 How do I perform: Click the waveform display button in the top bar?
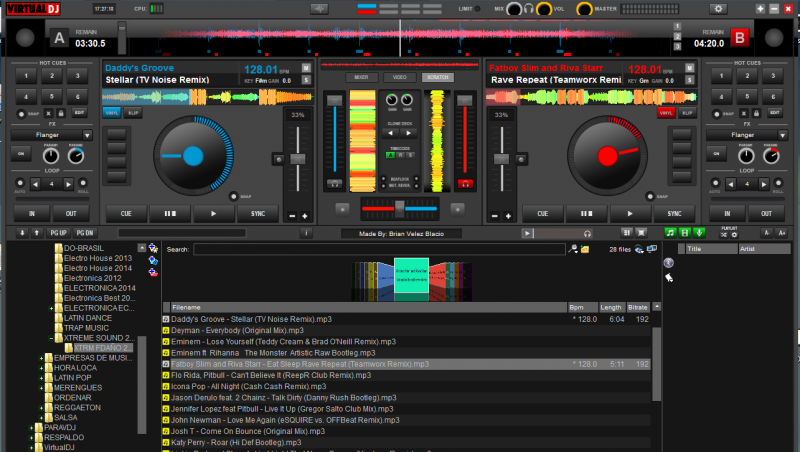pos(319,9)
